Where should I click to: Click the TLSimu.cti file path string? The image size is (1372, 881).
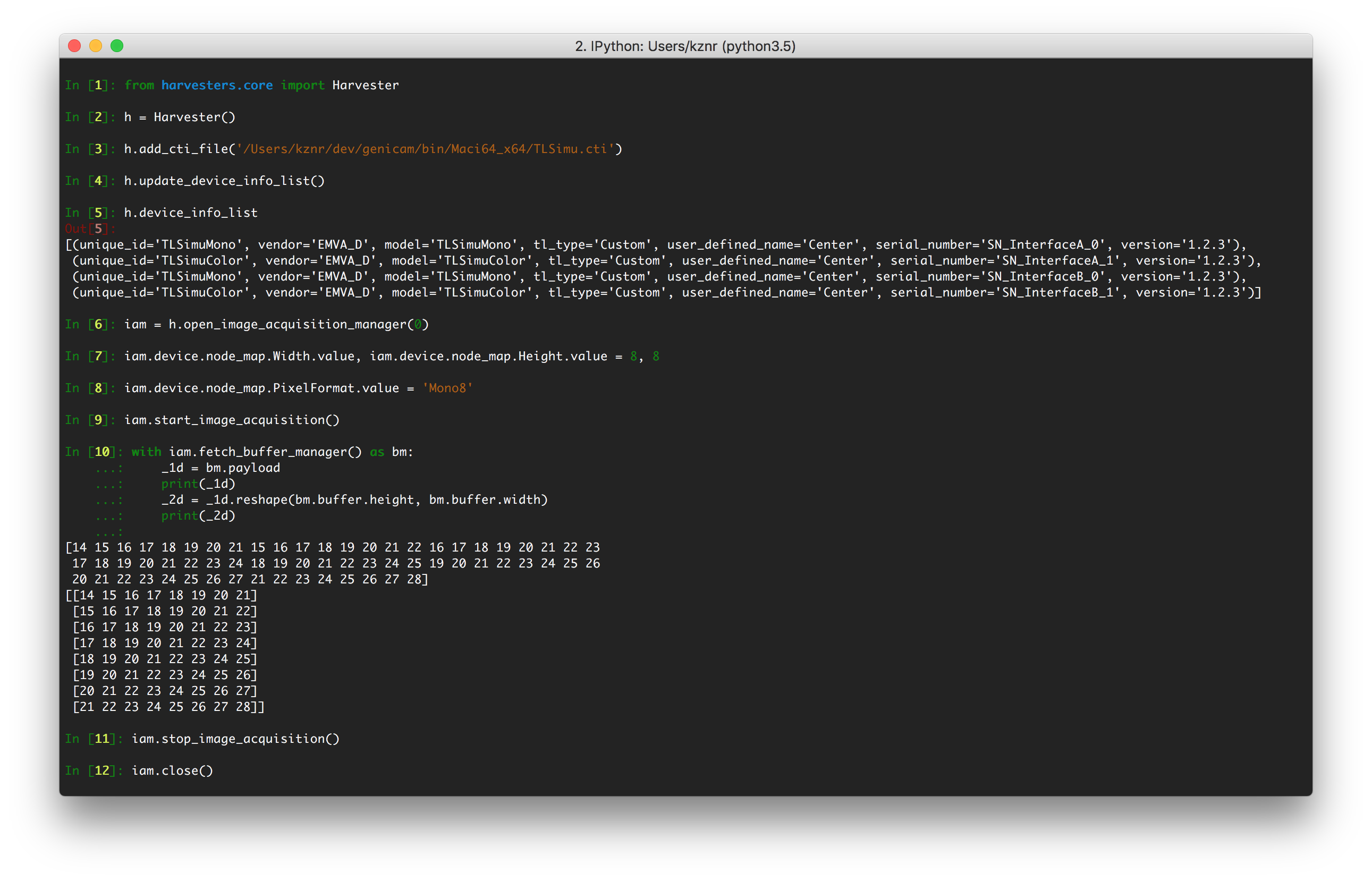425,149
